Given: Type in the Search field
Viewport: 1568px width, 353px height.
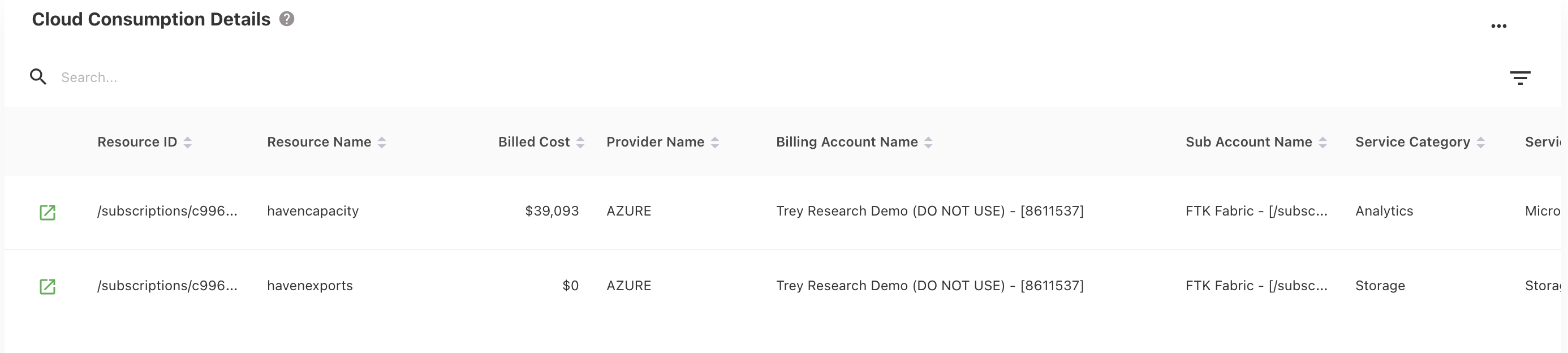Looking at the screenshot, I should click(243, 78).
